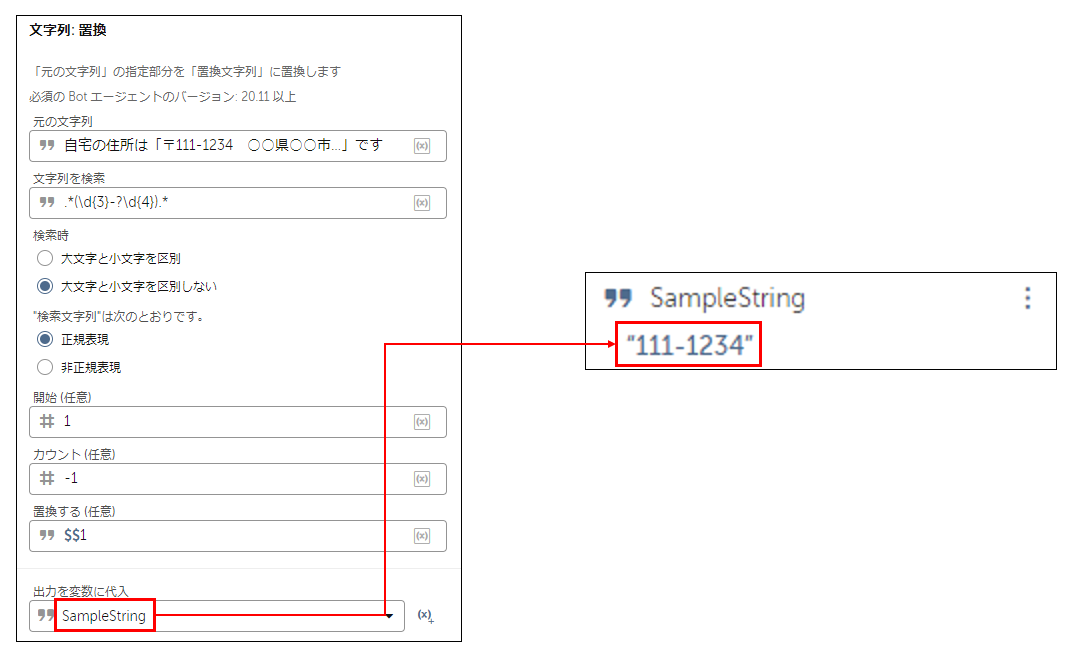Click variable insert icon in カウント field

pos(422,478)
